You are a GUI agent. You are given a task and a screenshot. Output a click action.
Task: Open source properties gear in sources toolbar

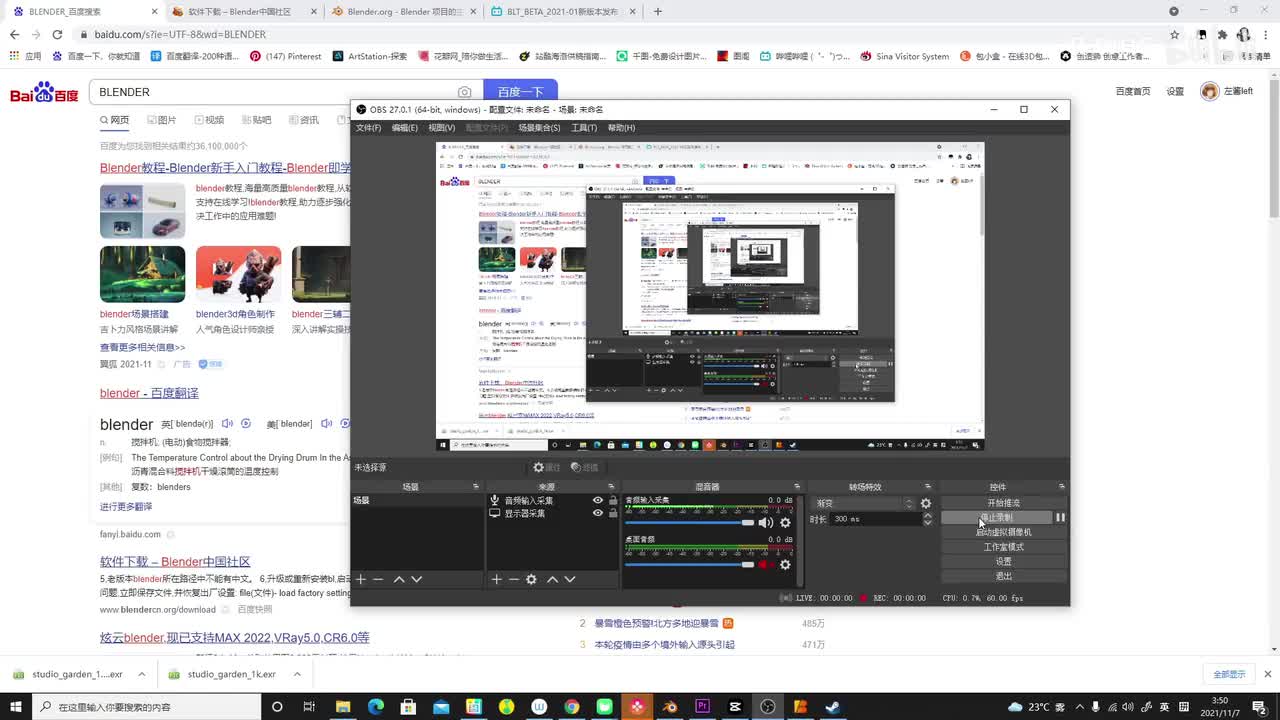531,579
